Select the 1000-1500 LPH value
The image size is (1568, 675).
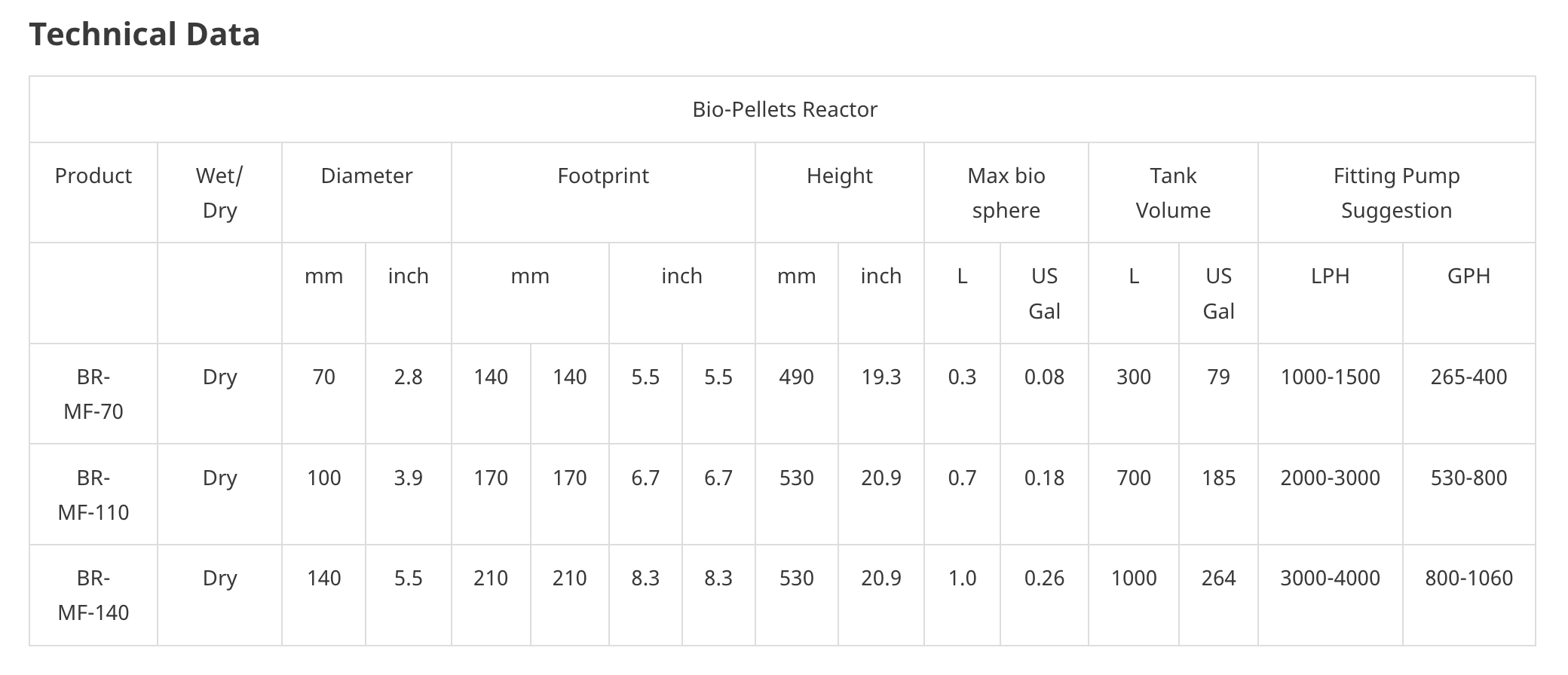1331,377
